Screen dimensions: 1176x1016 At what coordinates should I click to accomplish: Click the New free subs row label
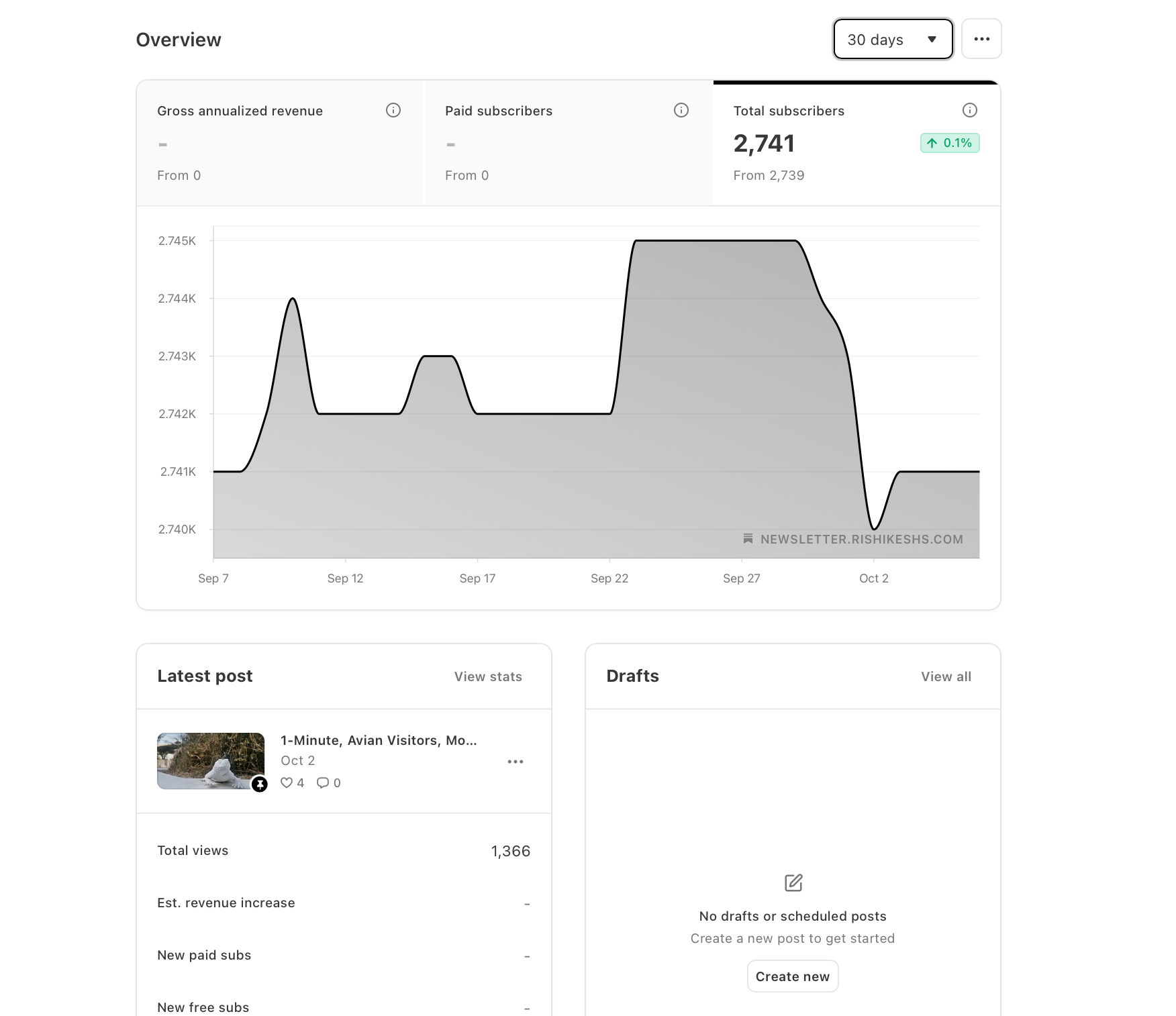click(x=203, y=1007)
